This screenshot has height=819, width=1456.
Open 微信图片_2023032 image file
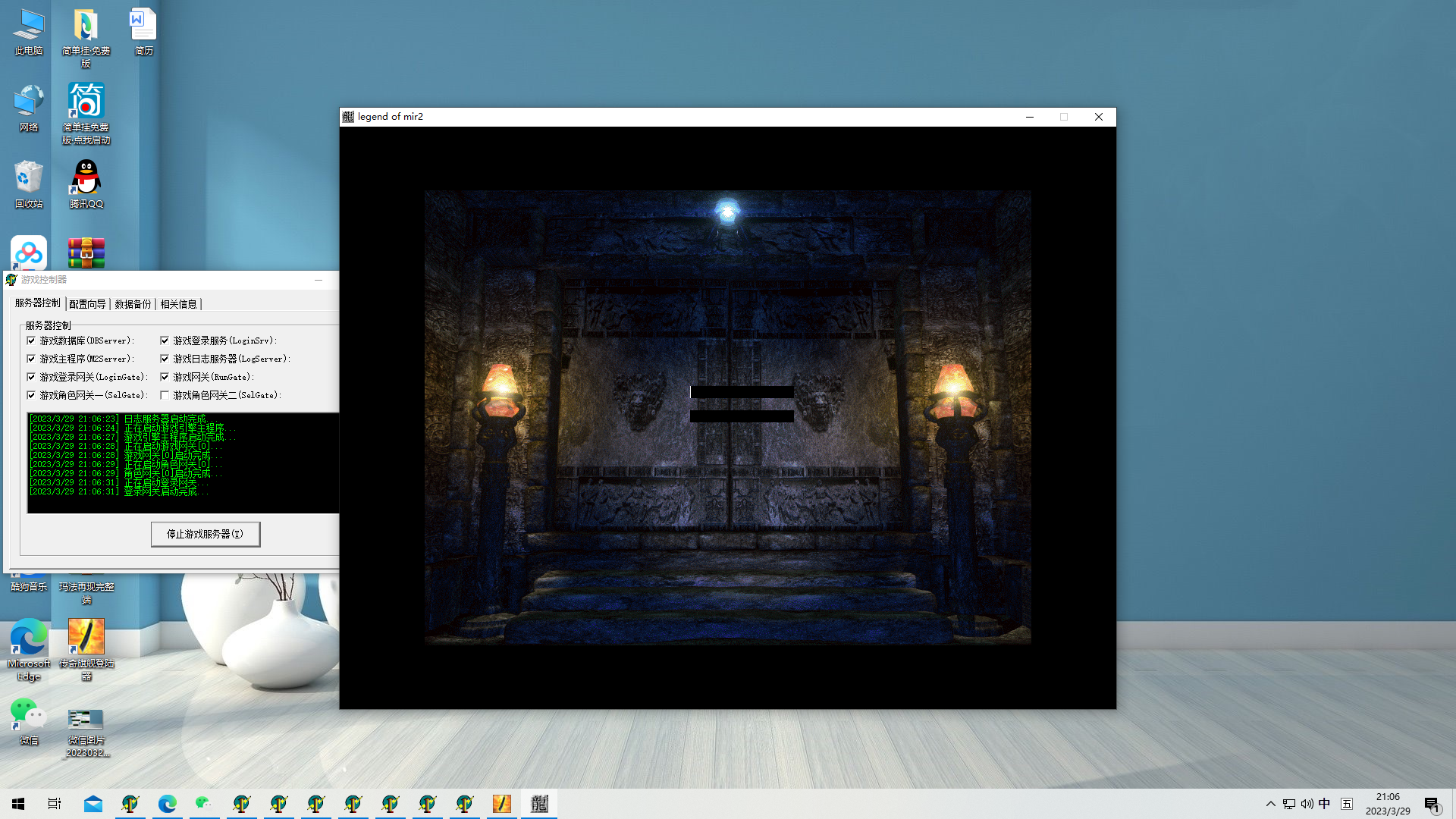[x=86, y=733]
